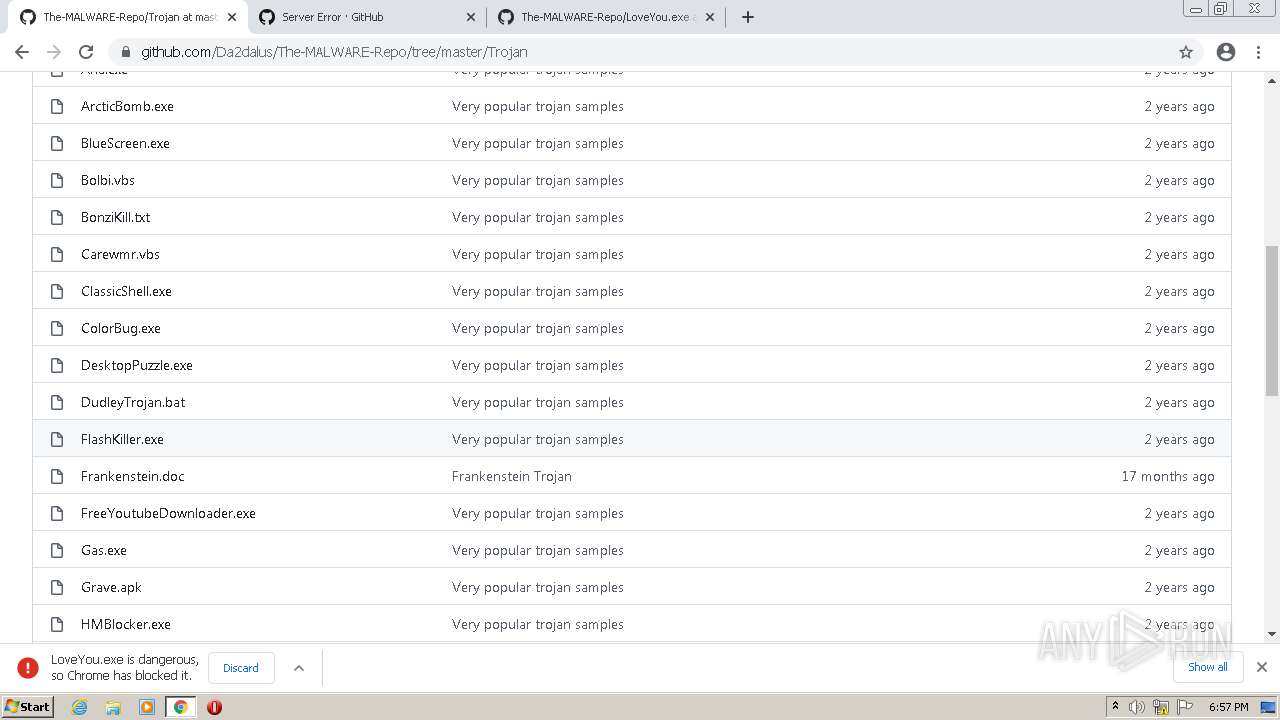Open the Frankenstein Trojan commit message

tap(512, 476)
